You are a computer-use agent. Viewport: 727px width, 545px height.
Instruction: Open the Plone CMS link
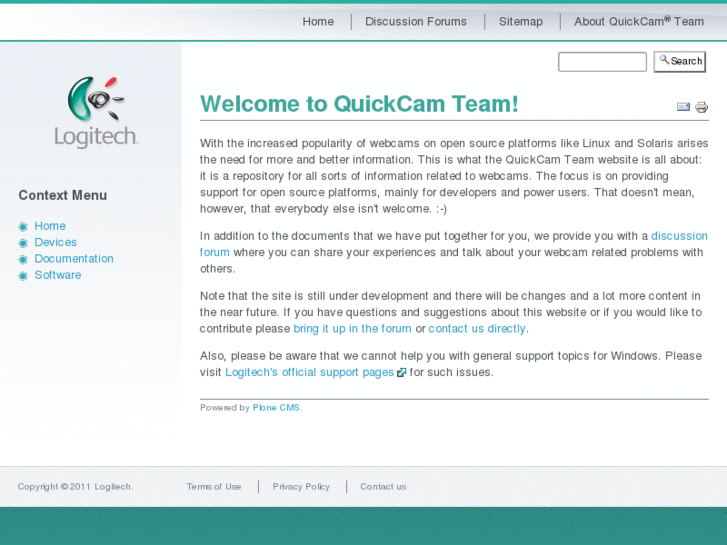coord(276,408)
